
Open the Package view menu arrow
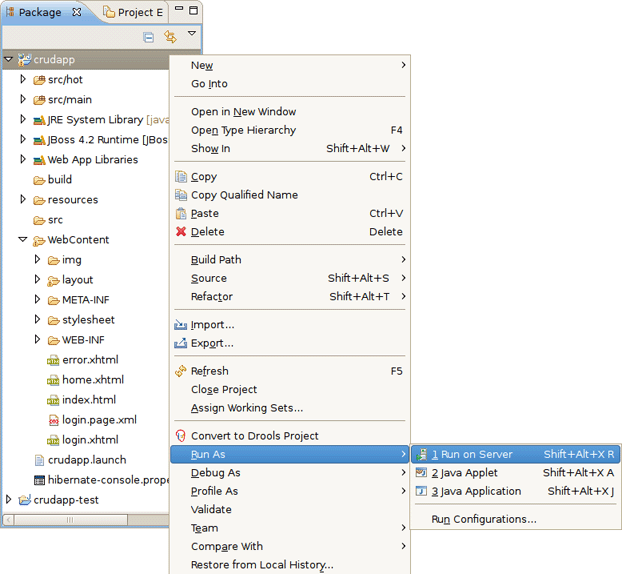pyautogui.click(x=192, y=34)
